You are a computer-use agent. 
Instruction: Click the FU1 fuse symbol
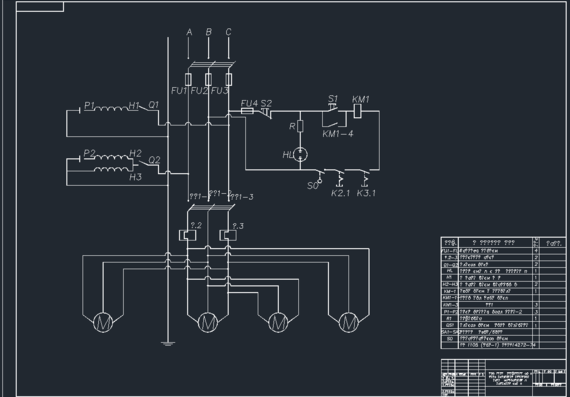coord(188,79)
